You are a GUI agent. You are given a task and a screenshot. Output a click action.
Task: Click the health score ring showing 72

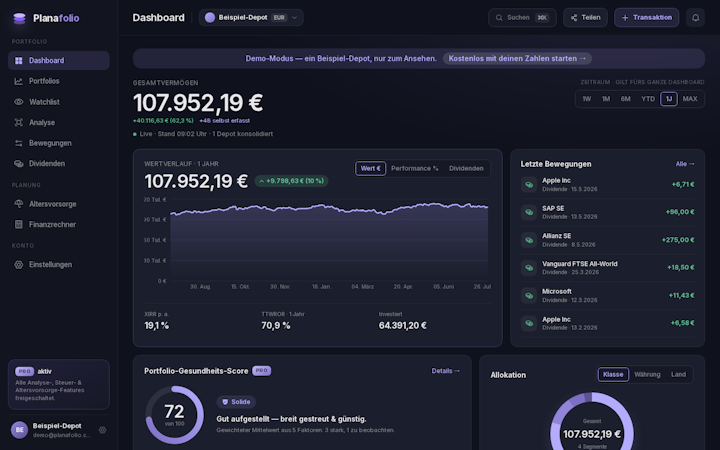coord(174,415)
